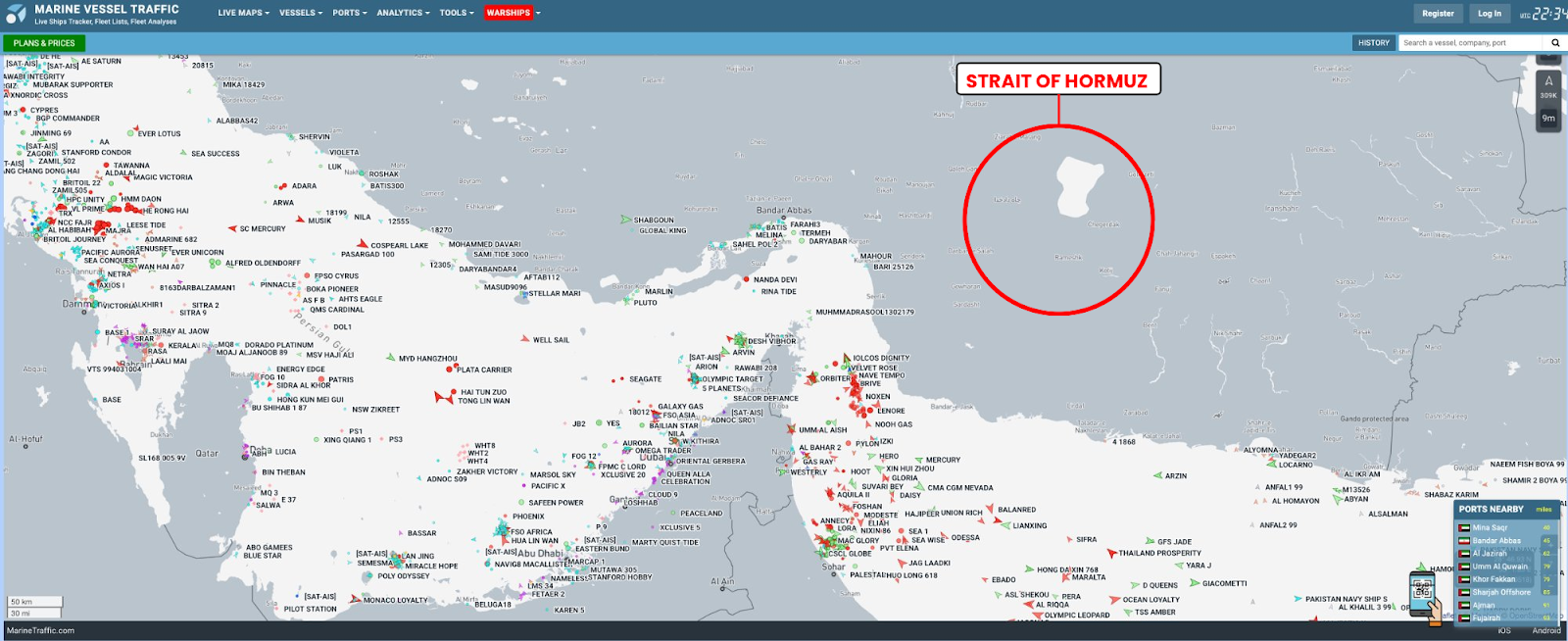Expand the Vessels dropdown menu
Viewport: 1568px width, 641px height.
301,13
